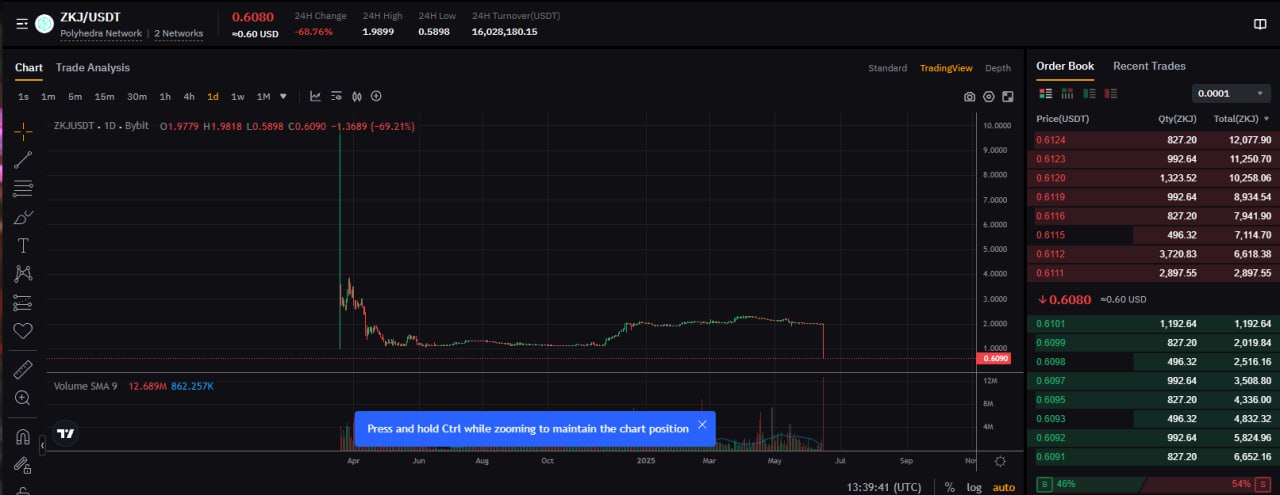Open chart axis settings gear at bottom right
Screen dimensions: 1280x495
click(x=1000, y=462)
